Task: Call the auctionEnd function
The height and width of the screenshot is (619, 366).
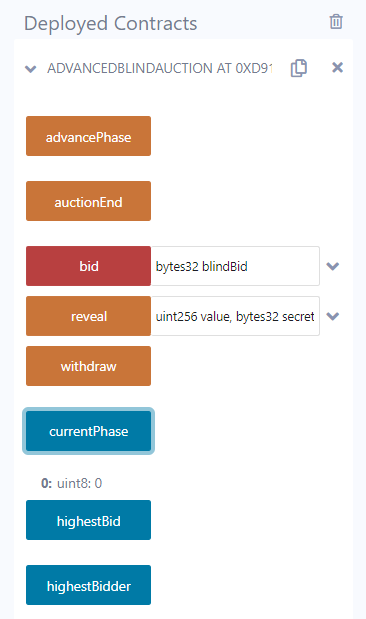Action: click(88, 201)
